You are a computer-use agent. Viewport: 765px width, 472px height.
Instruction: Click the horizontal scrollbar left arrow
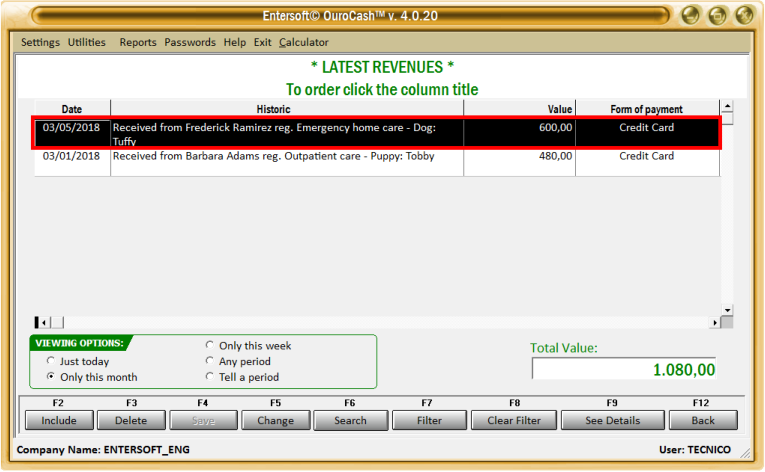(44, 323)
